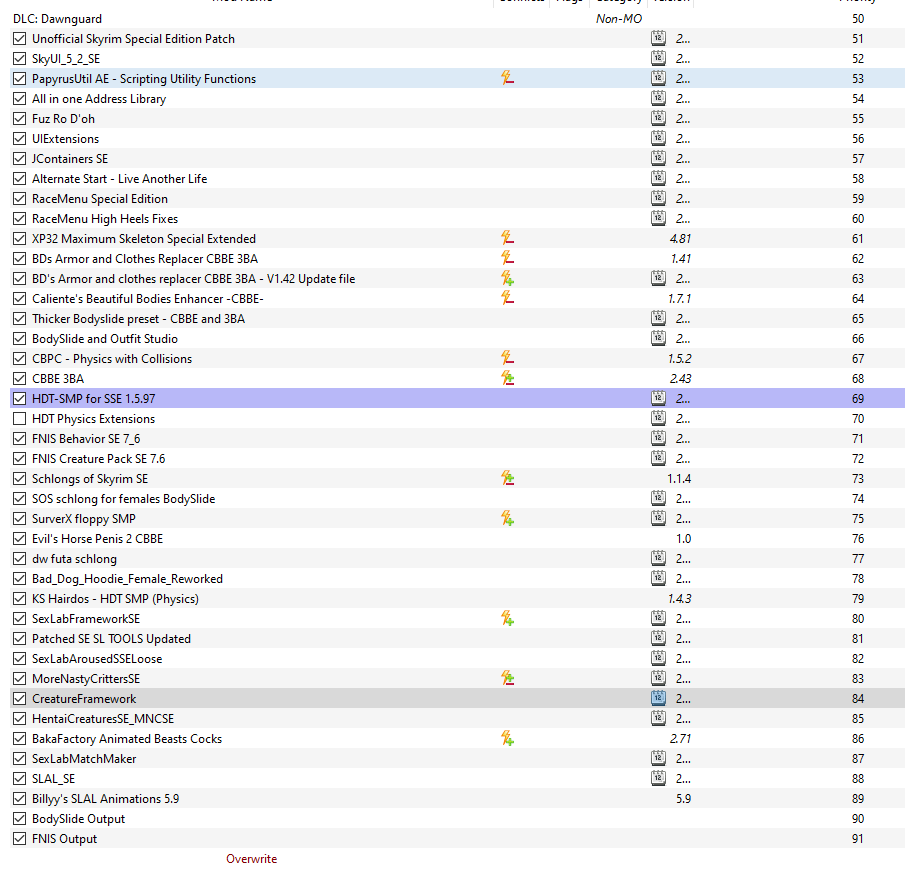Disable the UIExtensions mod checkbox
This screenshot has height=875, width=905.
(20, 139)
